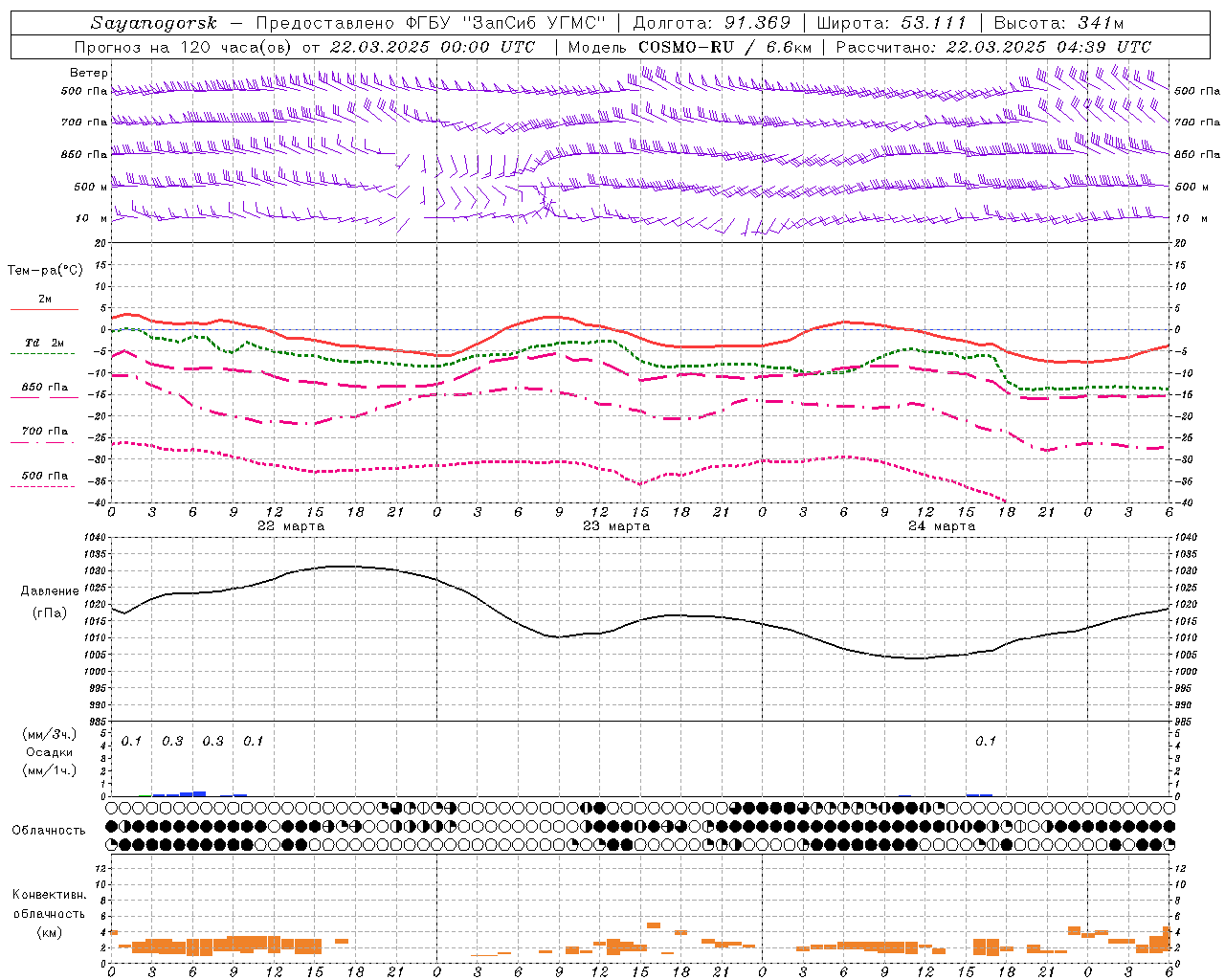1225x980 pixels.
Task: Click the station name Sayanogorsk in the header
Action: pyautogui.click(x=154, y=23)
